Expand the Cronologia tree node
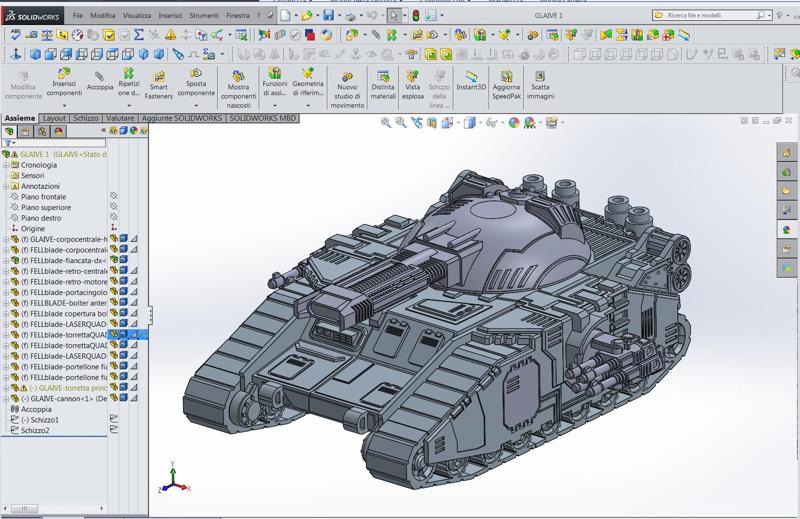The image size is (800, 519). [6, 166]
